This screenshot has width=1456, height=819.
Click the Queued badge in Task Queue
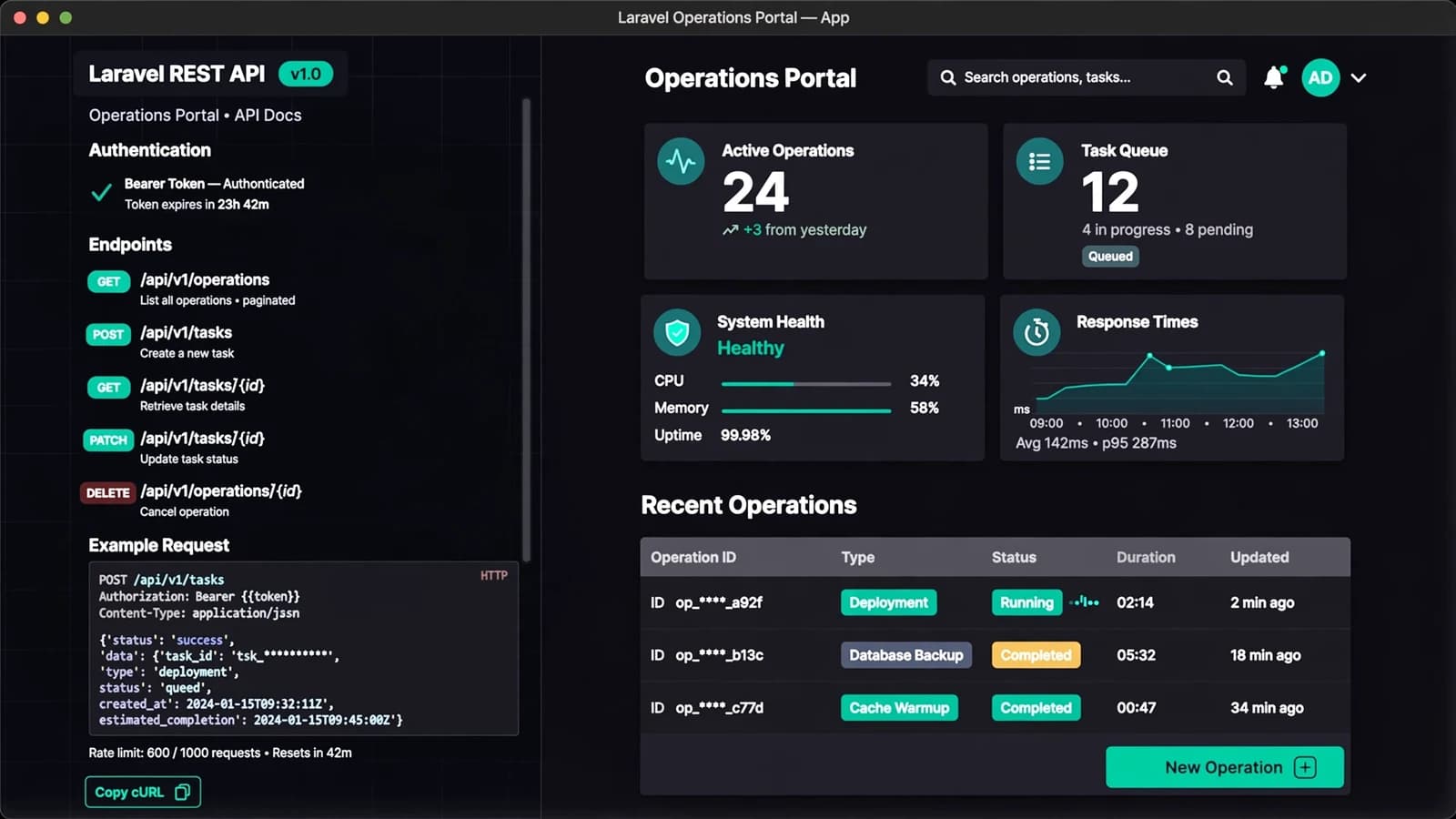point(1110,257)
